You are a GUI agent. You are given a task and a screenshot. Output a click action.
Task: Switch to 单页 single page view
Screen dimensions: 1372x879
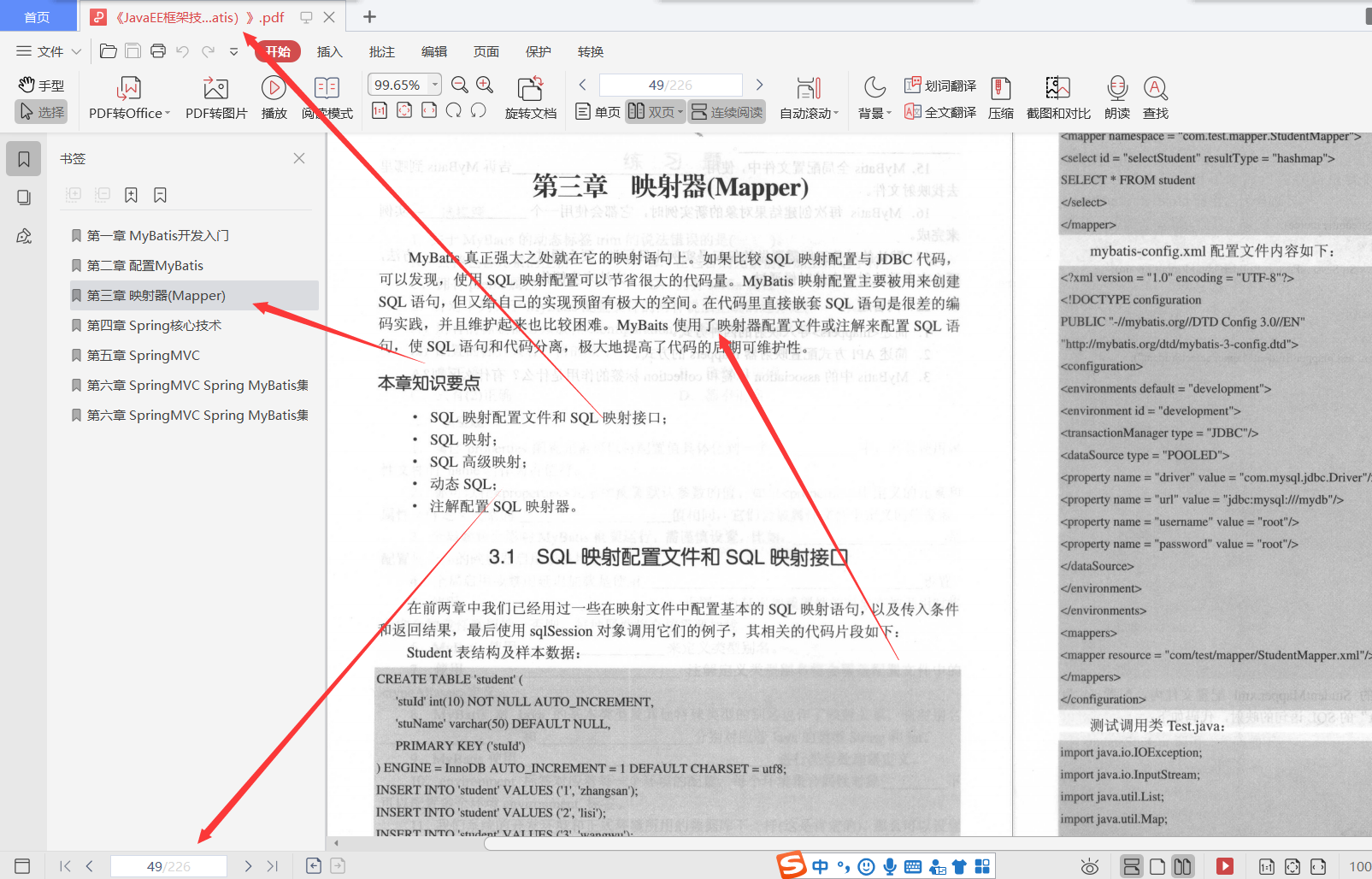click(598, 112)
